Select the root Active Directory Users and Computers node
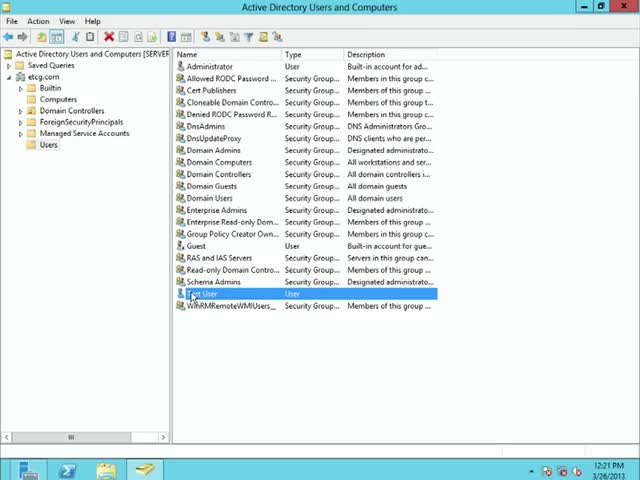640x480 pixels. (92, 54)
